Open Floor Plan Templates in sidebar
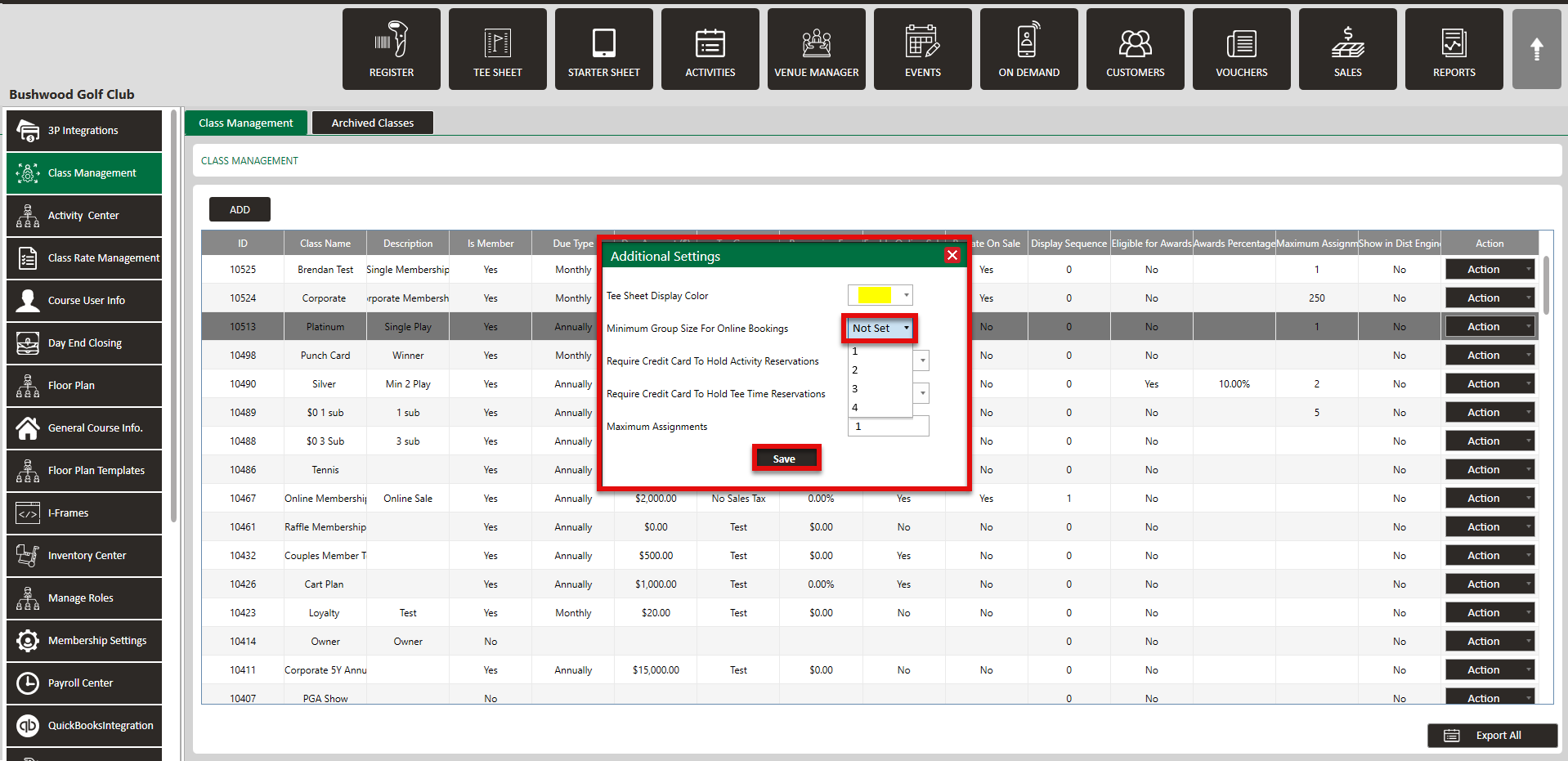This screenshot has width=1568, height=761. coord(84,471)
